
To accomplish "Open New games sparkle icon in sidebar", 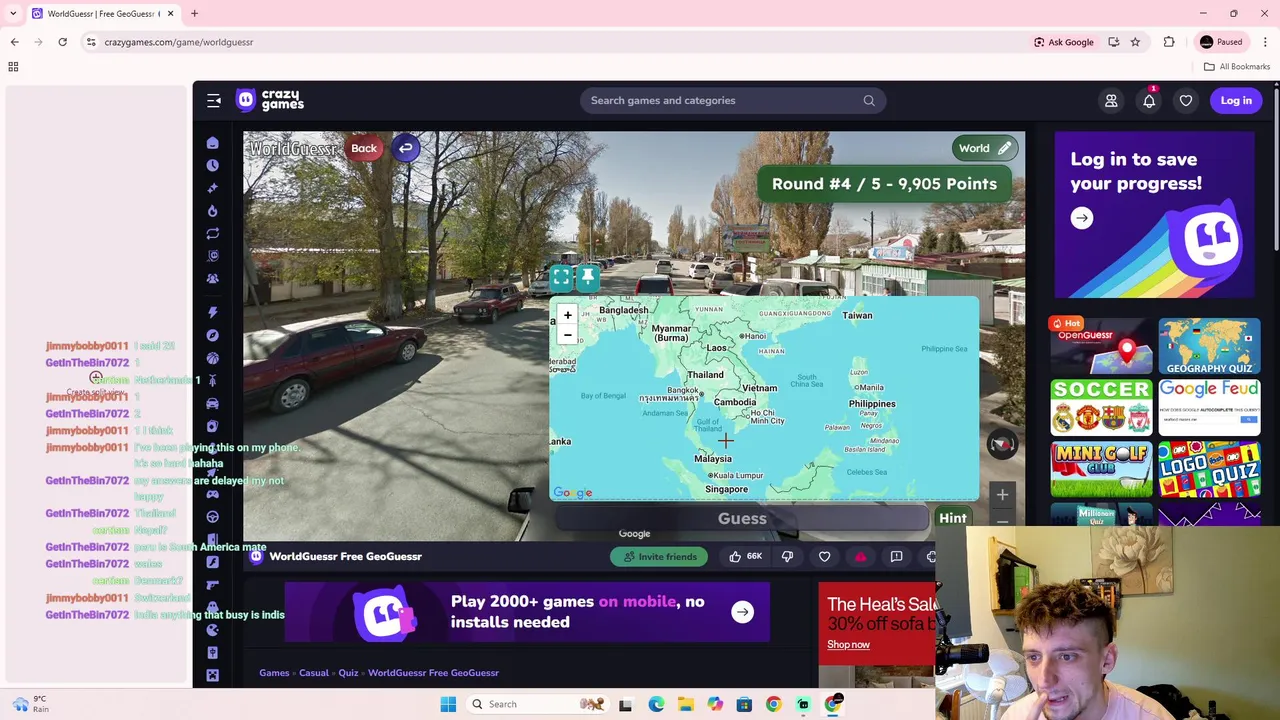I will pyautogui.click(x=212, y=188).
